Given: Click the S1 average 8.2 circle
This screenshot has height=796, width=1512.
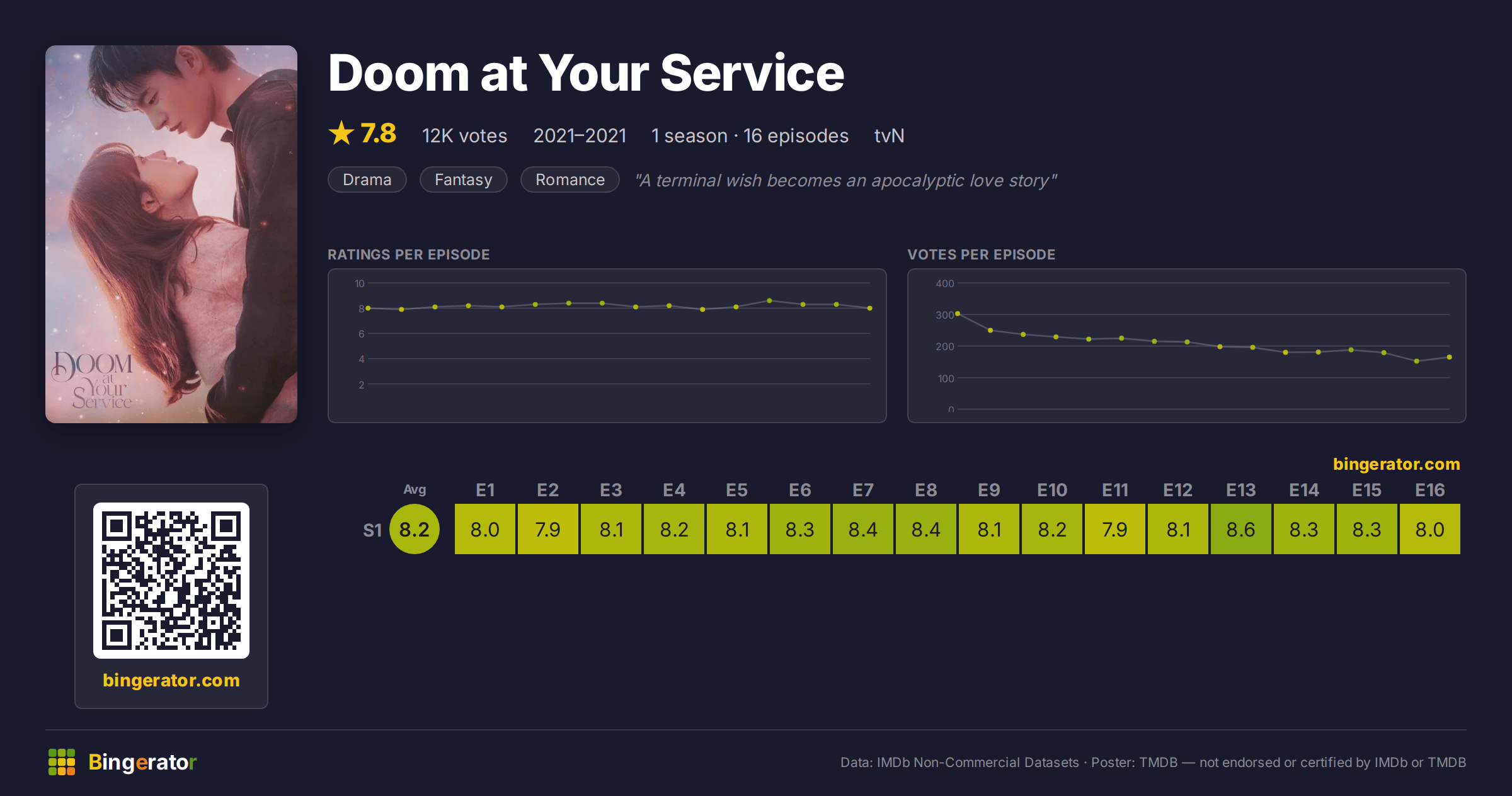Looking at the screenshot, I should click(x=415, y=529).
